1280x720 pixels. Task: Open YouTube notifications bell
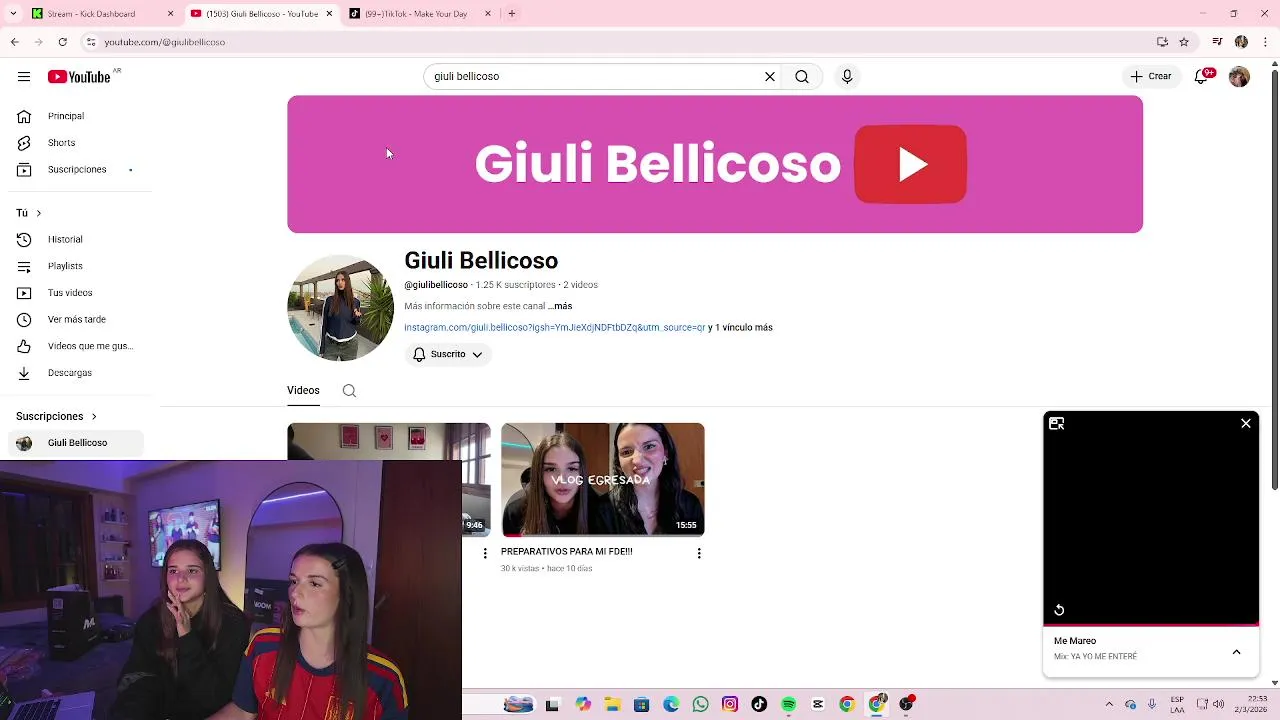[1202, 76]
